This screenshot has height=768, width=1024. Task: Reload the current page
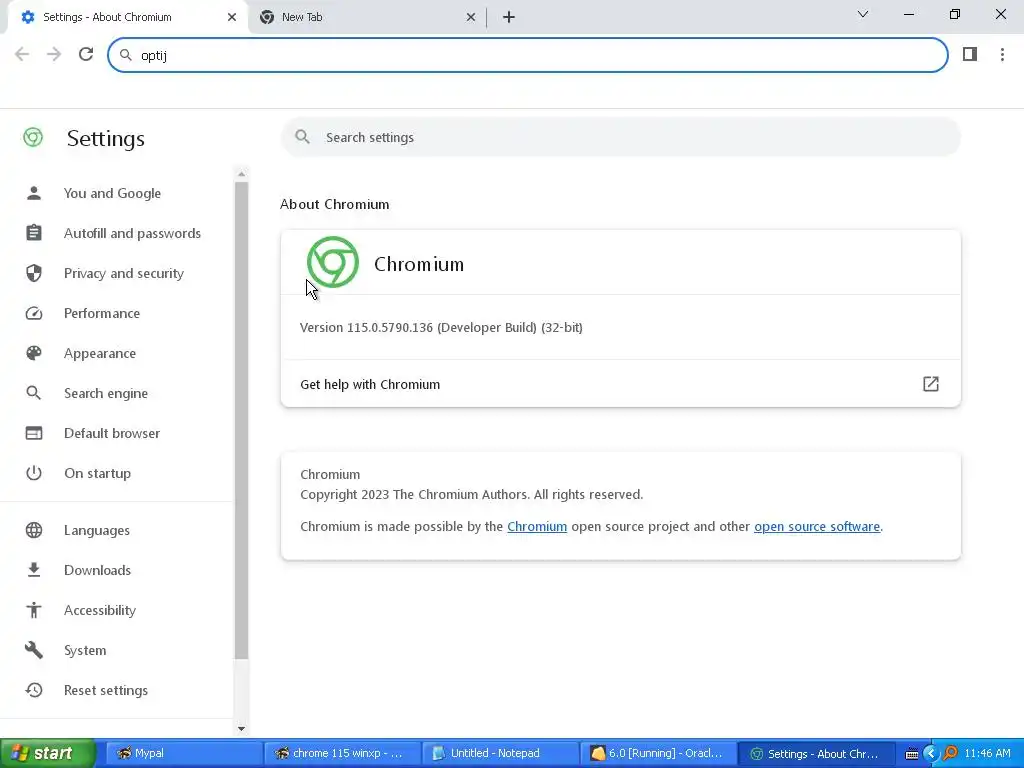tap(86, 54)
